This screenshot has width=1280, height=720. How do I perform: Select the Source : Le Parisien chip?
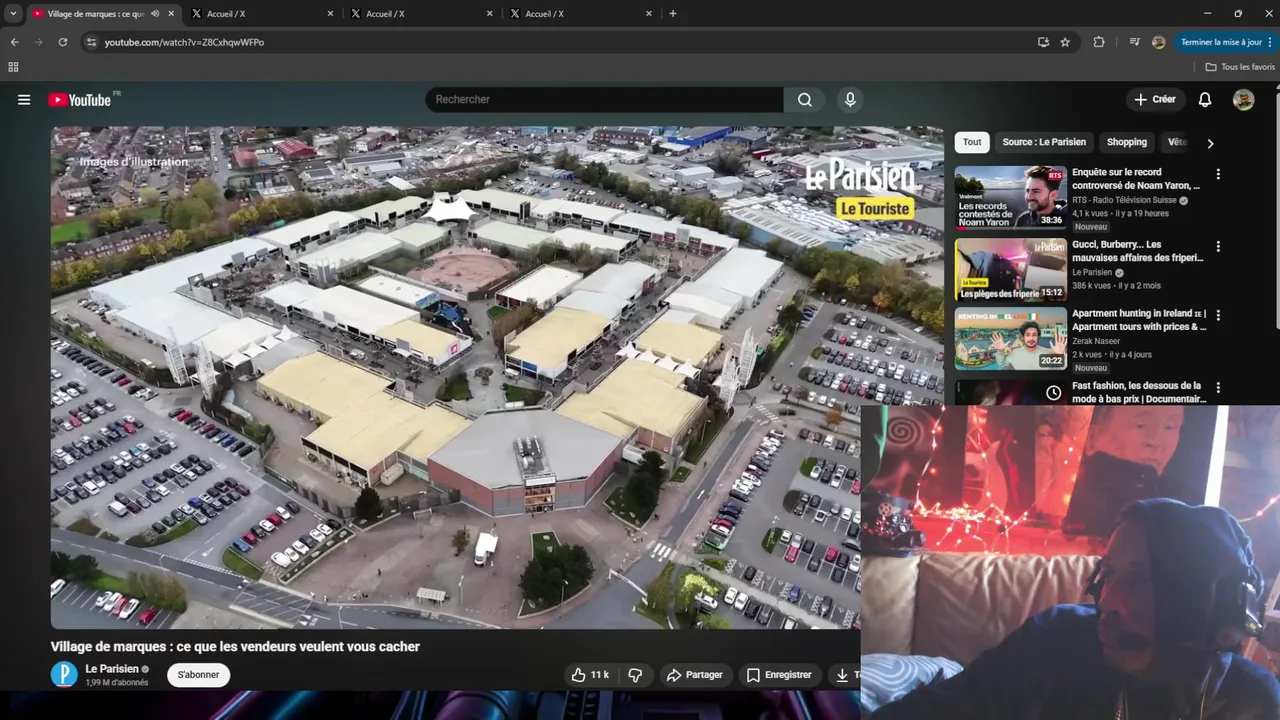[1044, 142]
